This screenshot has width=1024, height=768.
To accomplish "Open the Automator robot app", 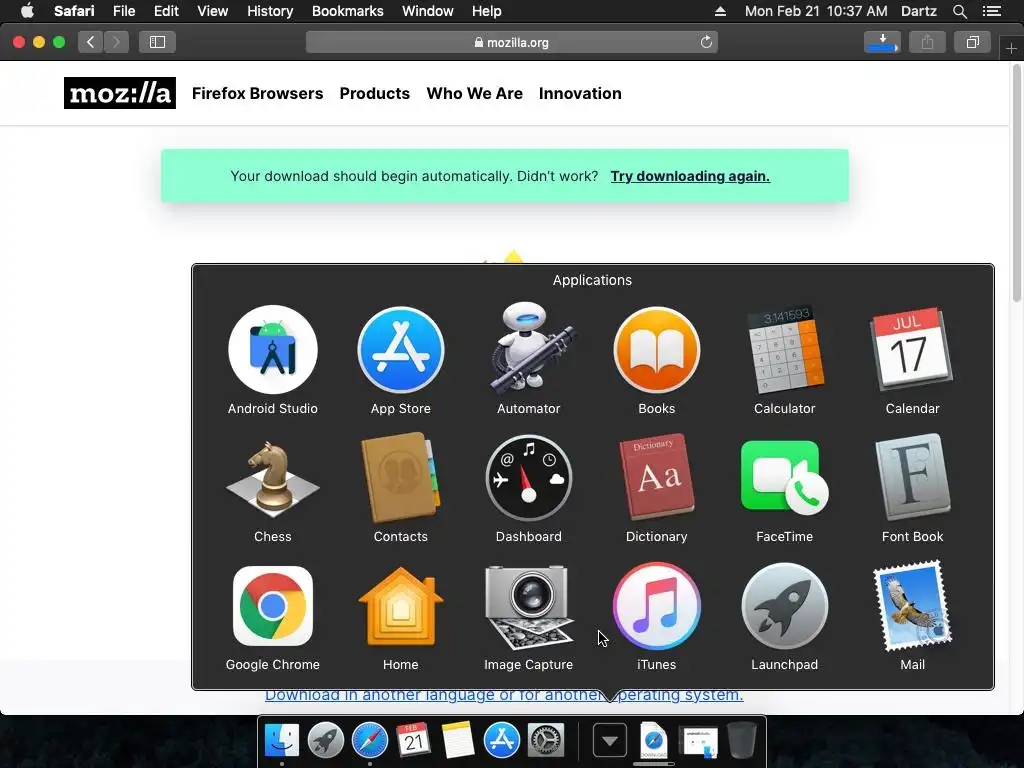I will (x=529, y=349).
